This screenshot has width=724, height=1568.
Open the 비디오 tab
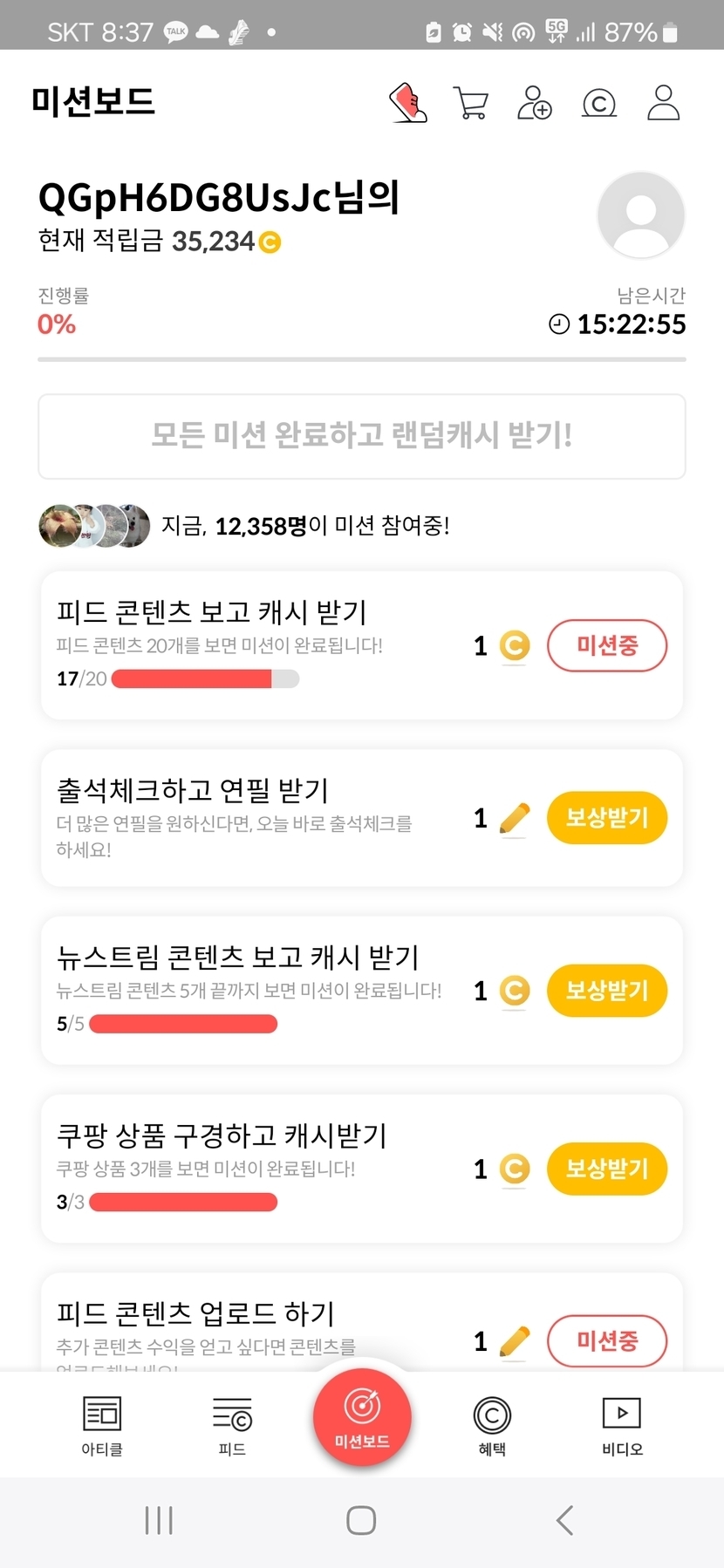click(x=622, y=1425)
